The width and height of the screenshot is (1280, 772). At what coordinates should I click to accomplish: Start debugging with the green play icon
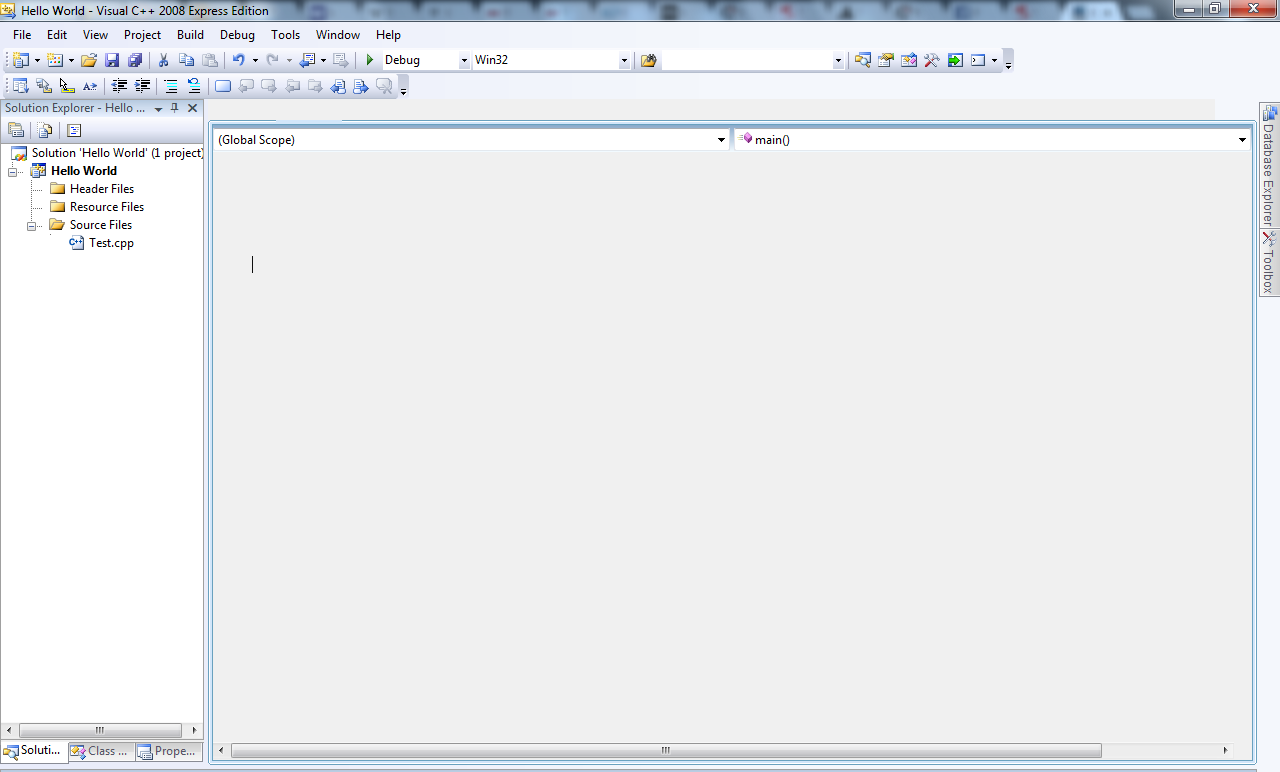coord(369,60)
